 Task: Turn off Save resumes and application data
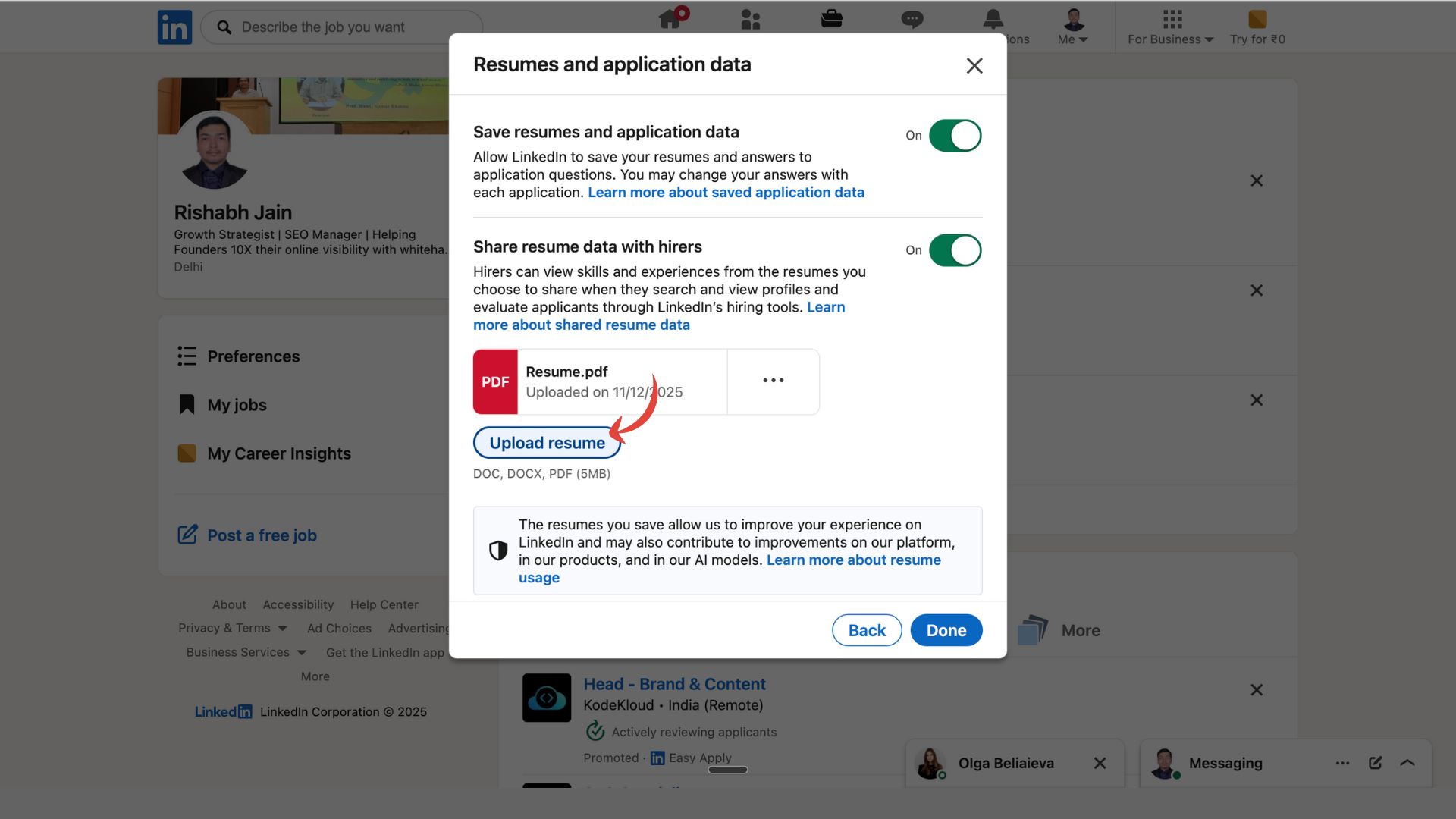pos(955,136)
